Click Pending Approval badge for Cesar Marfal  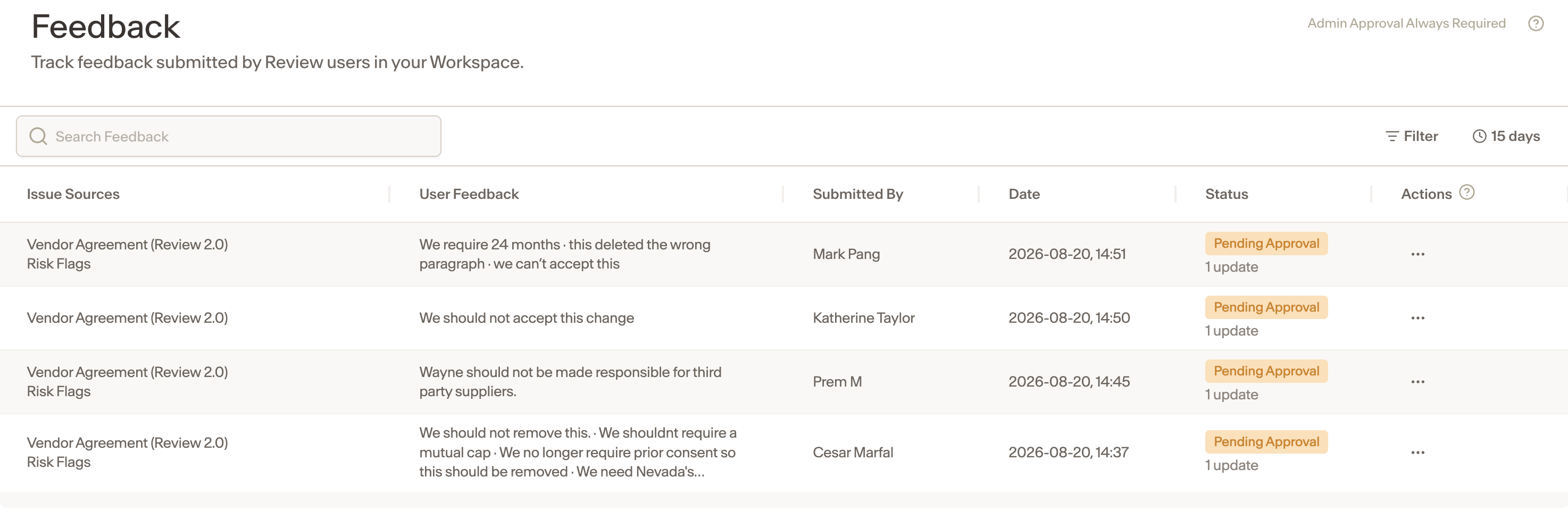click(x=1266, y=442)
